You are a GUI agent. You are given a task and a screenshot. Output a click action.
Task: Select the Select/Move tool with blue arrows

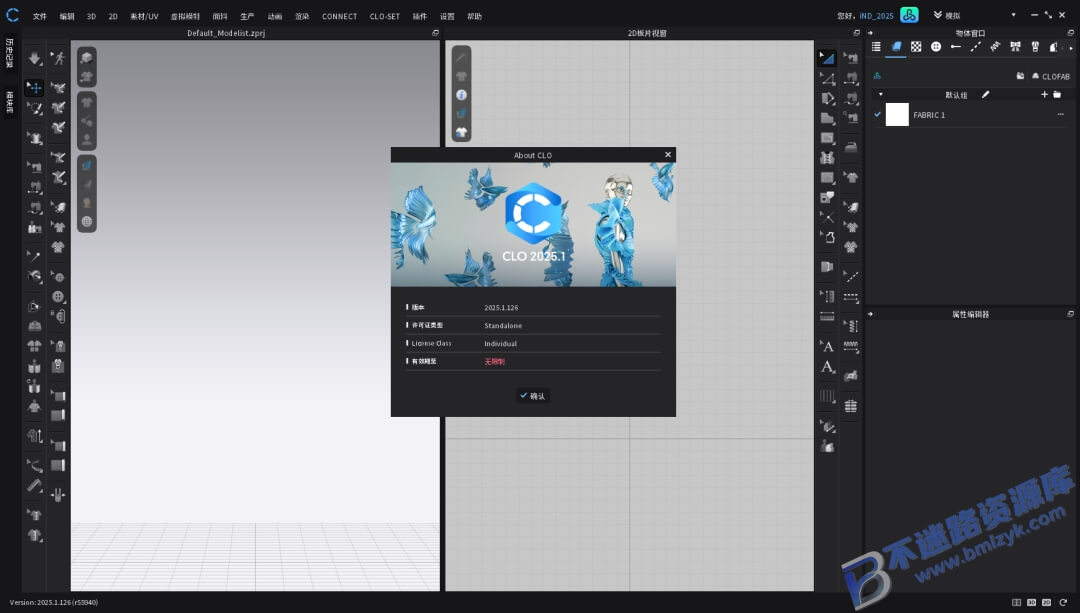click(34, 87)
